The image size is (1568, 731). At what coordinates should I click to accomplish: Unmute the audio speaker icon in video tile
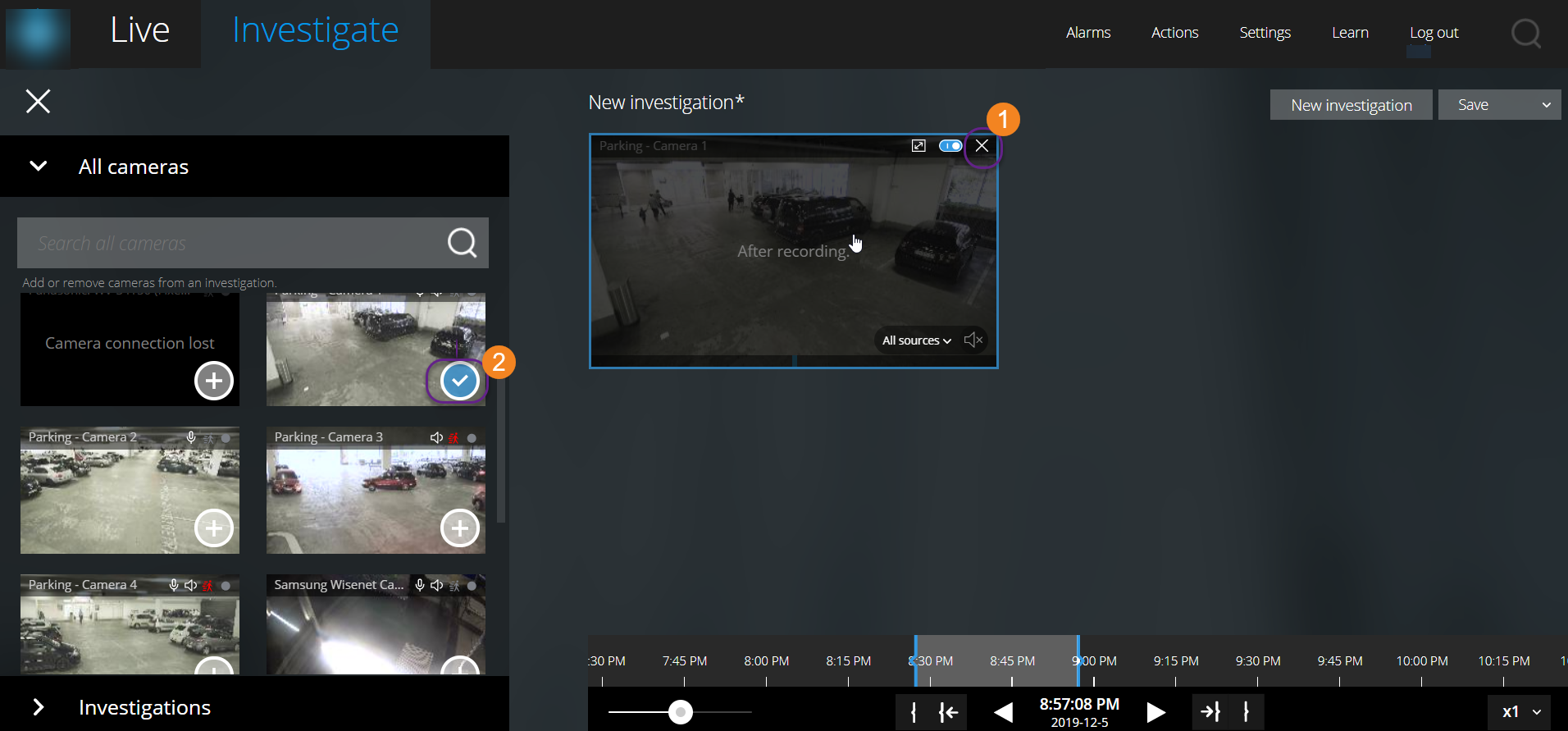tap(973, 340)
